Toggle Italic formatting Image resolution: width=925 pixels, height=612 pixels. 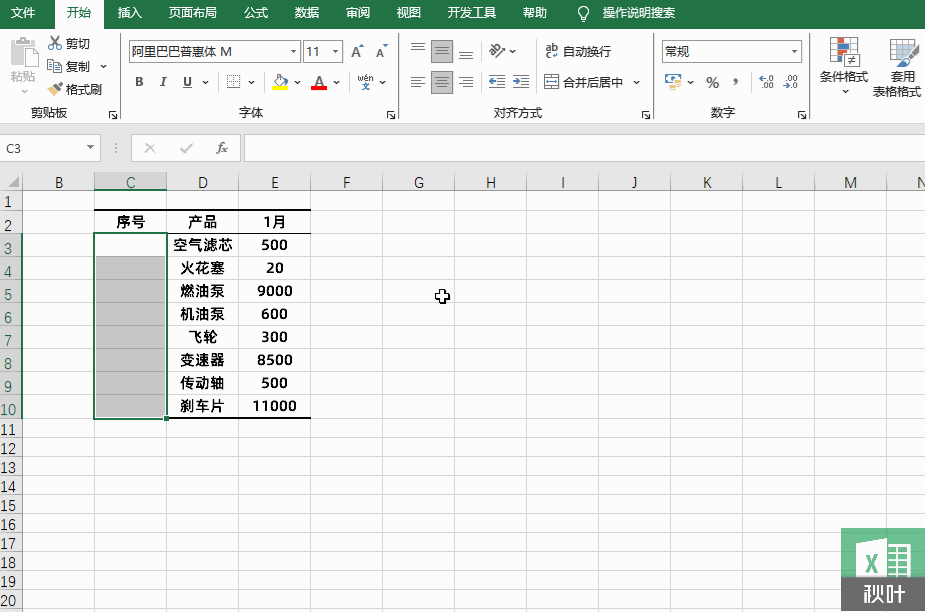point(163,82)
